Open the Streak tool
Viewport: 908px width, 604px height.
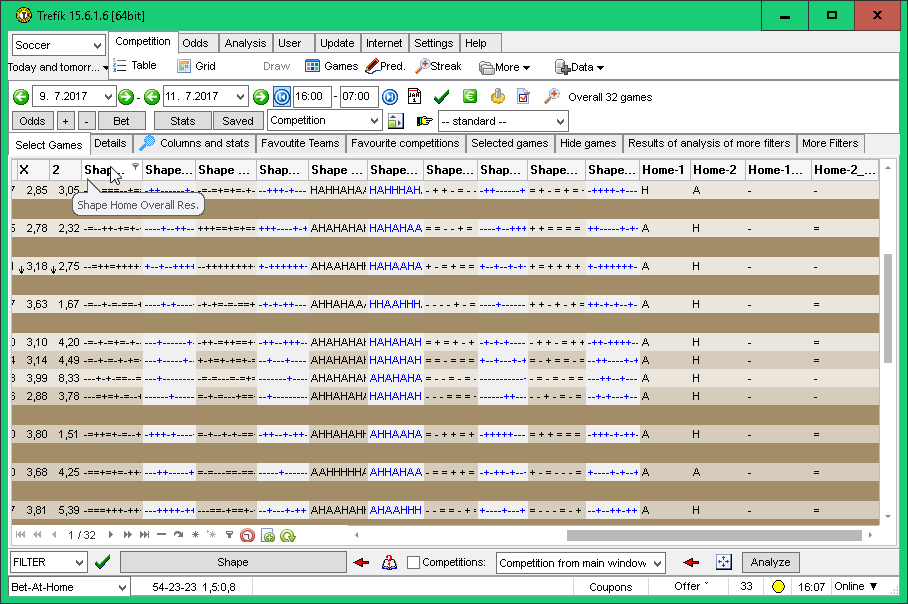coord(438,67)
